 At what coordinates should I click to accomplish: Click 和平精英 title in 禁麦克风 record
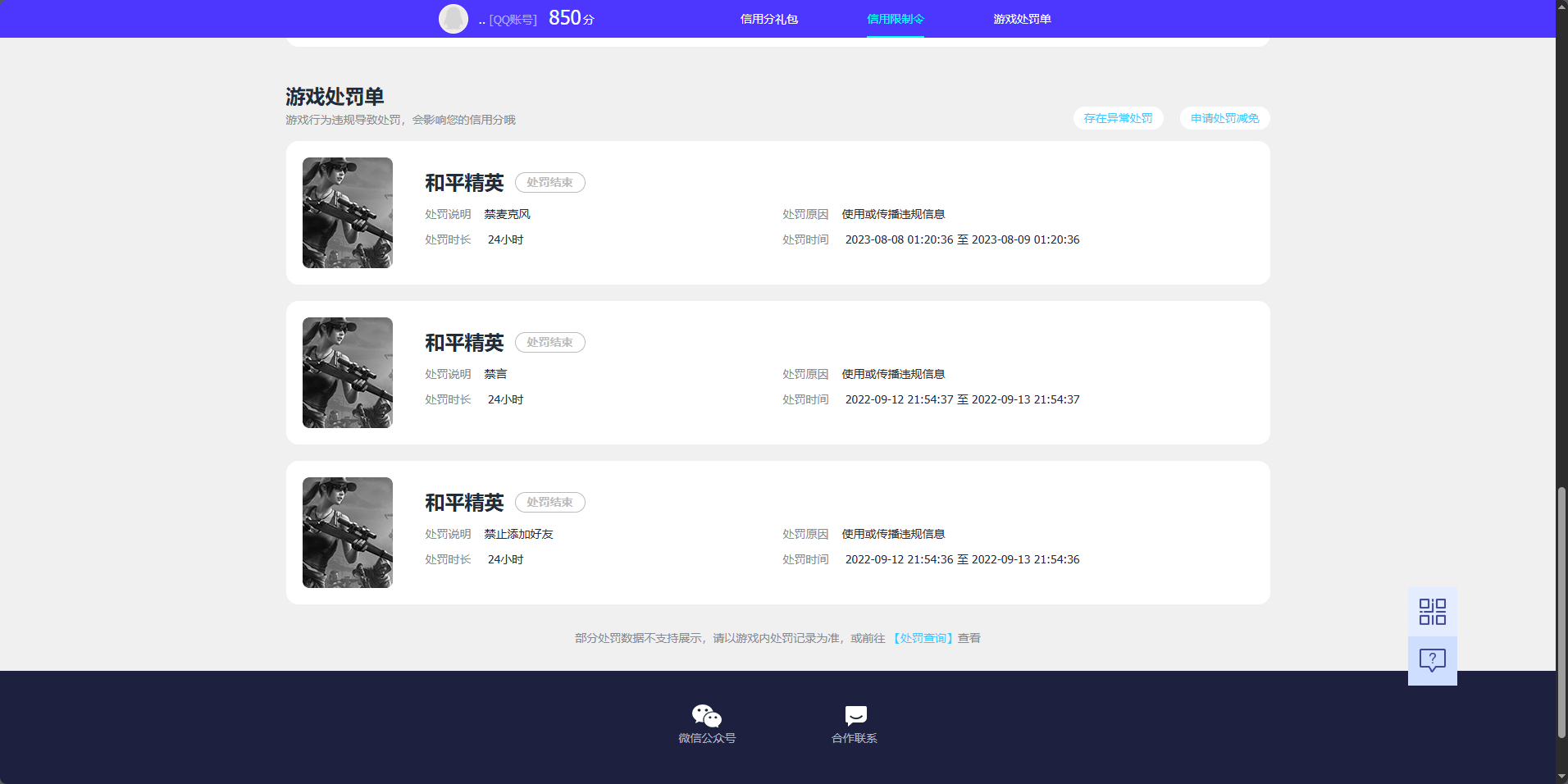(x=464, y=183)
